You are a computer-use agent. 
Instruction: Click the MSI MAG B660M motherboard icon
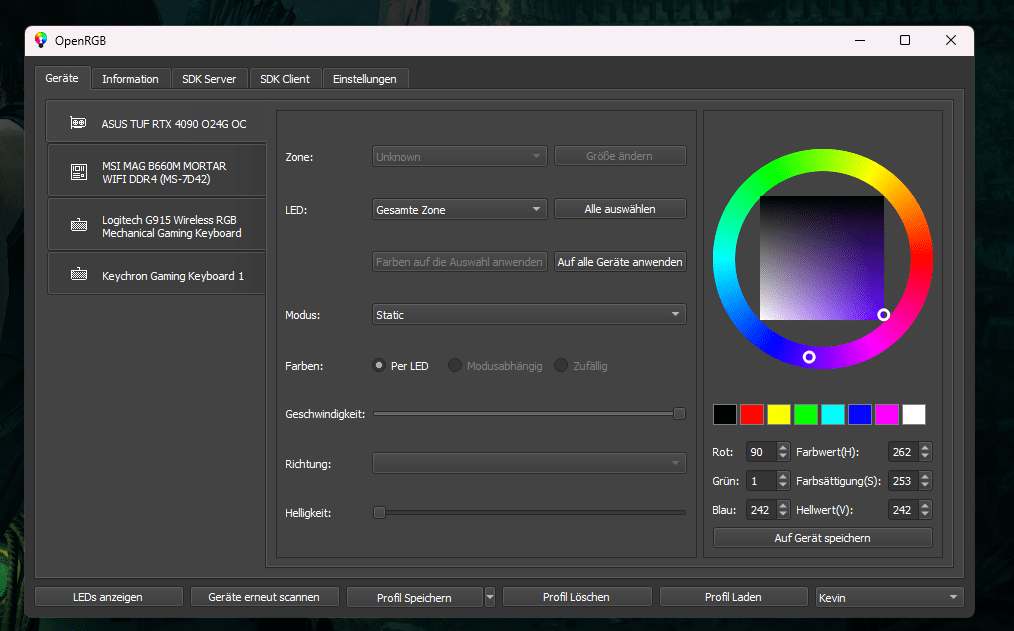79,172
